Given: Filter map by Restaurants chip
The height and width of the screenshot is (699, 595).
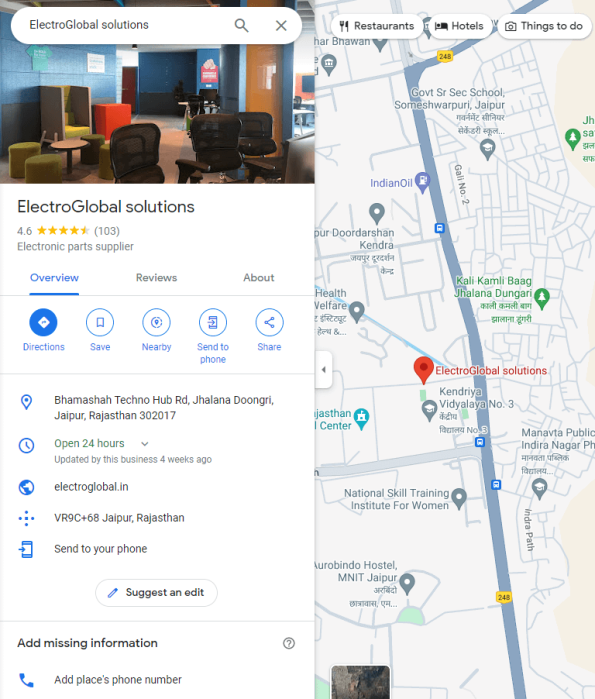Looking at the screenshot, I should 377,26.
